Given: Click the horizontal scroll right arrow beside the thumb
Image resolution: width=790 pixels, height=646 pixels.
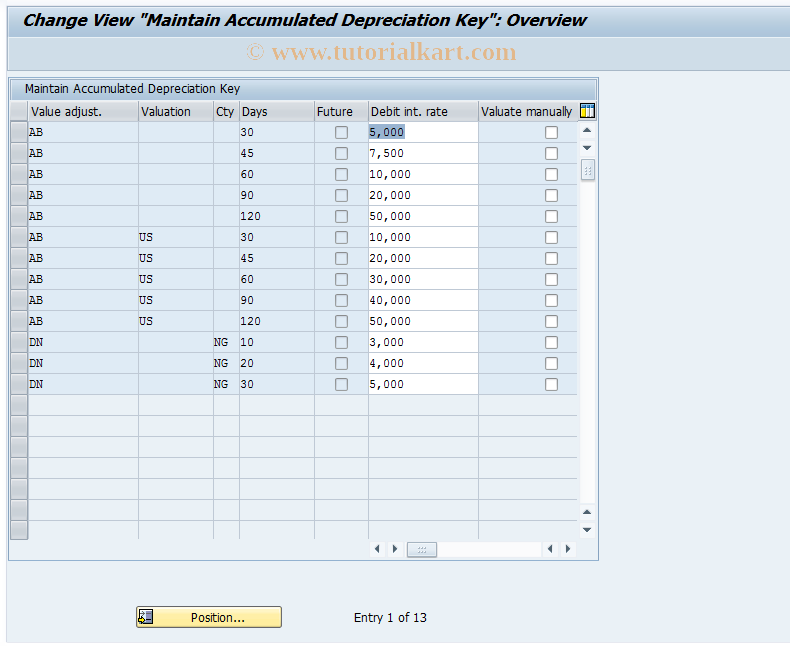Looking at the screenshot, I should (395, 549).
